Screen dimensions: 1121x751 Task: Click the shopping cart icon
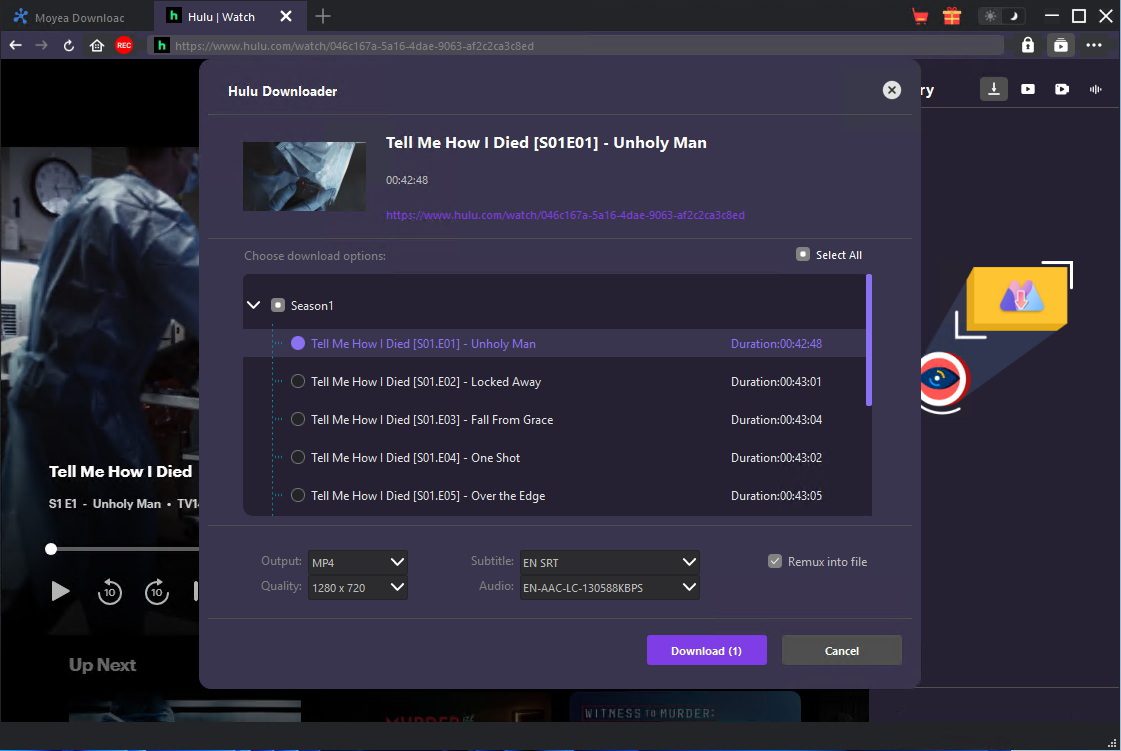tap(920, 16)
